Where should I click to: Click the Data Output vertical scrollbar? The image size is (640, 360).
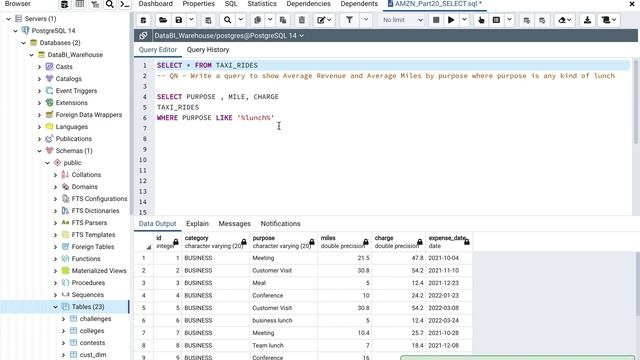click(638, 284)
